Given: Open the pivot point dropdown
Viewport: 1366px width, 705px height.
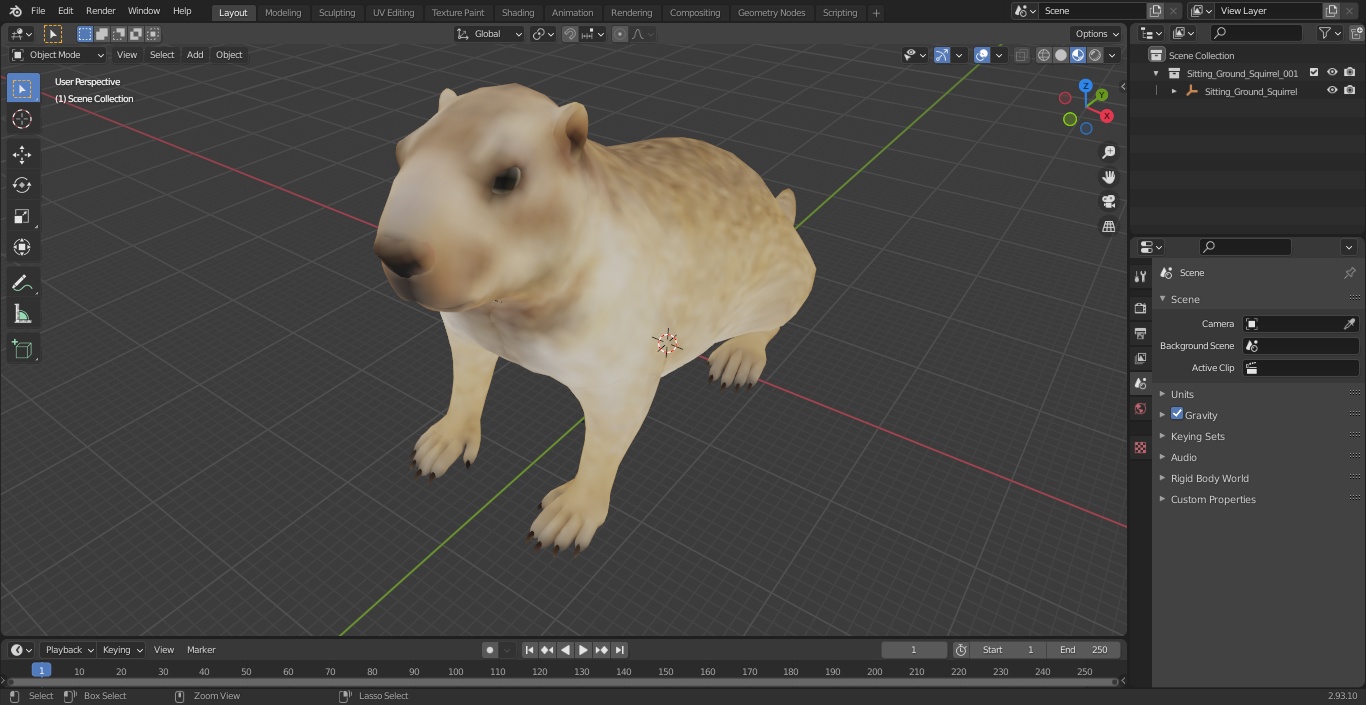Looking at the screenshot, I should point(543,34).
